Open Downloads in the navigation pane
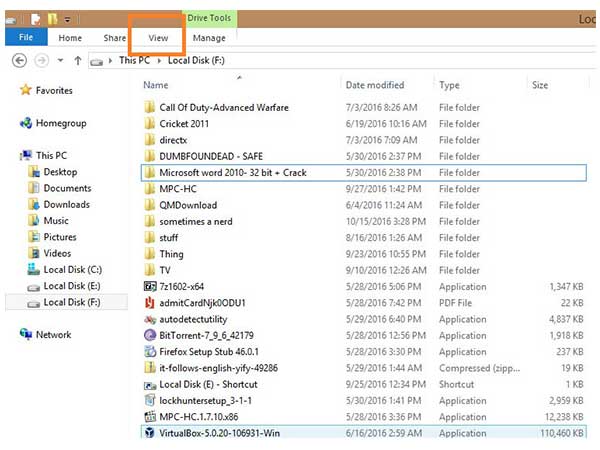This screenshot has width=600, height=450. (66, 204)
